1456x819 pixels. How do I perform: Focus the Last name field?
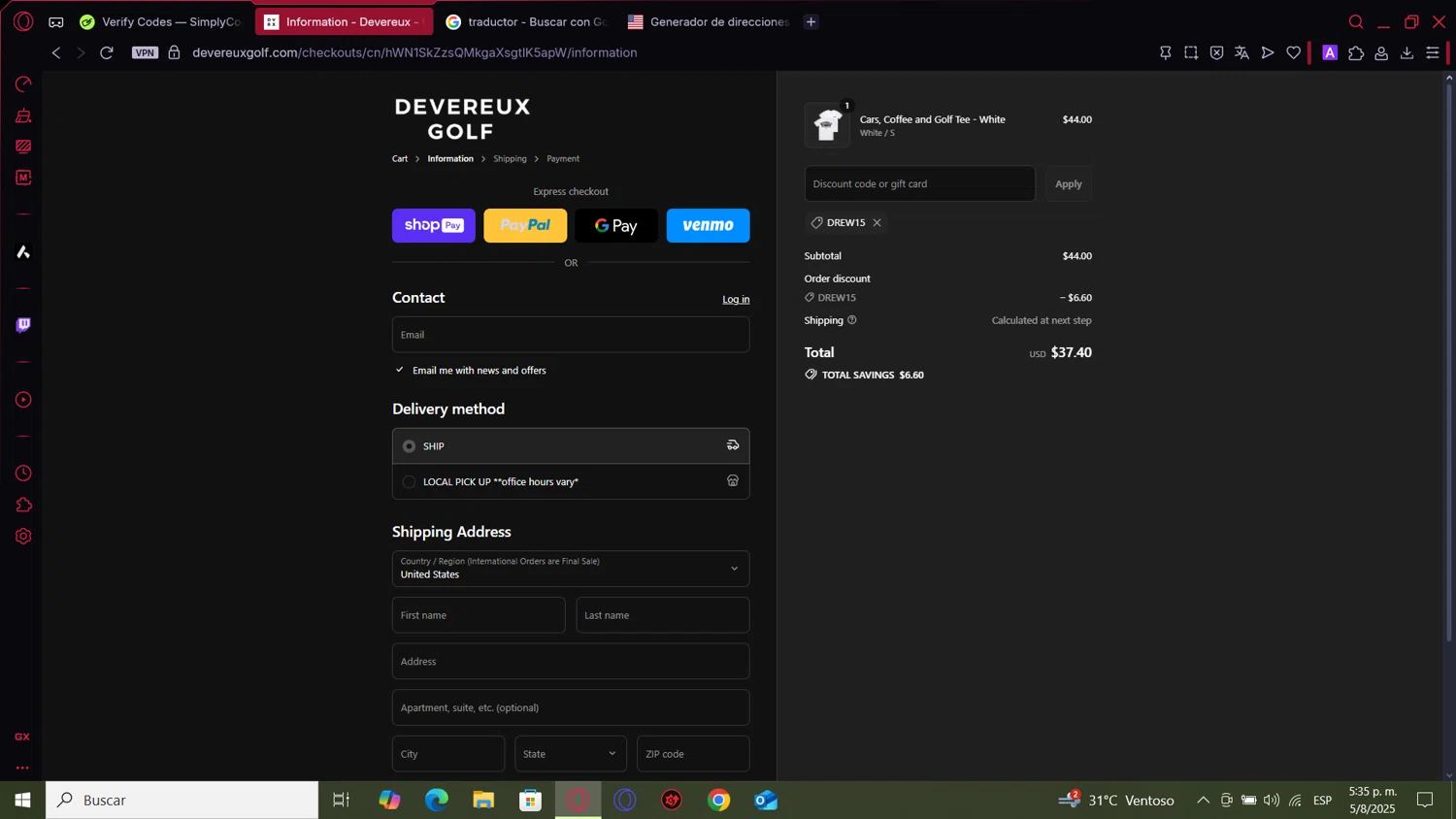663,615
